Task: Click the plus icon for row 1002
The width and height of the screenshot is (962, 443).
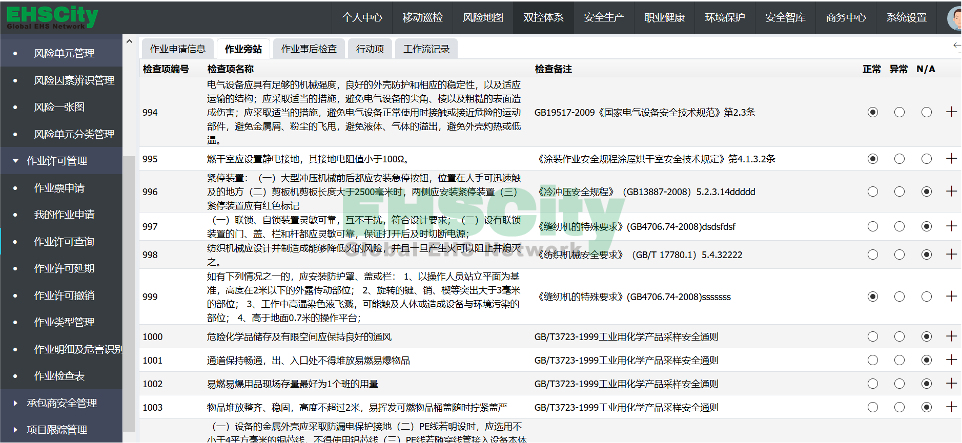Action: (951, 383)
